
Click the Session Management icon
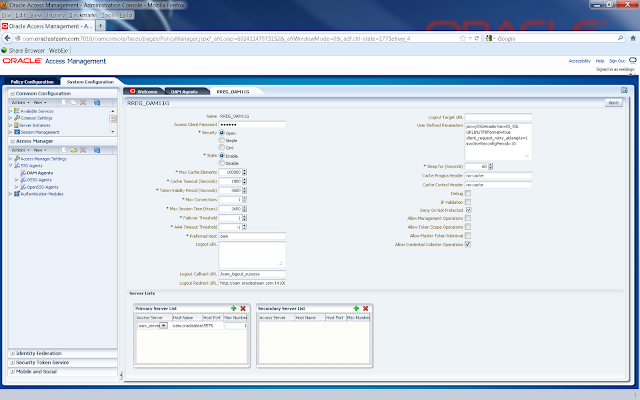click(17, 132)
